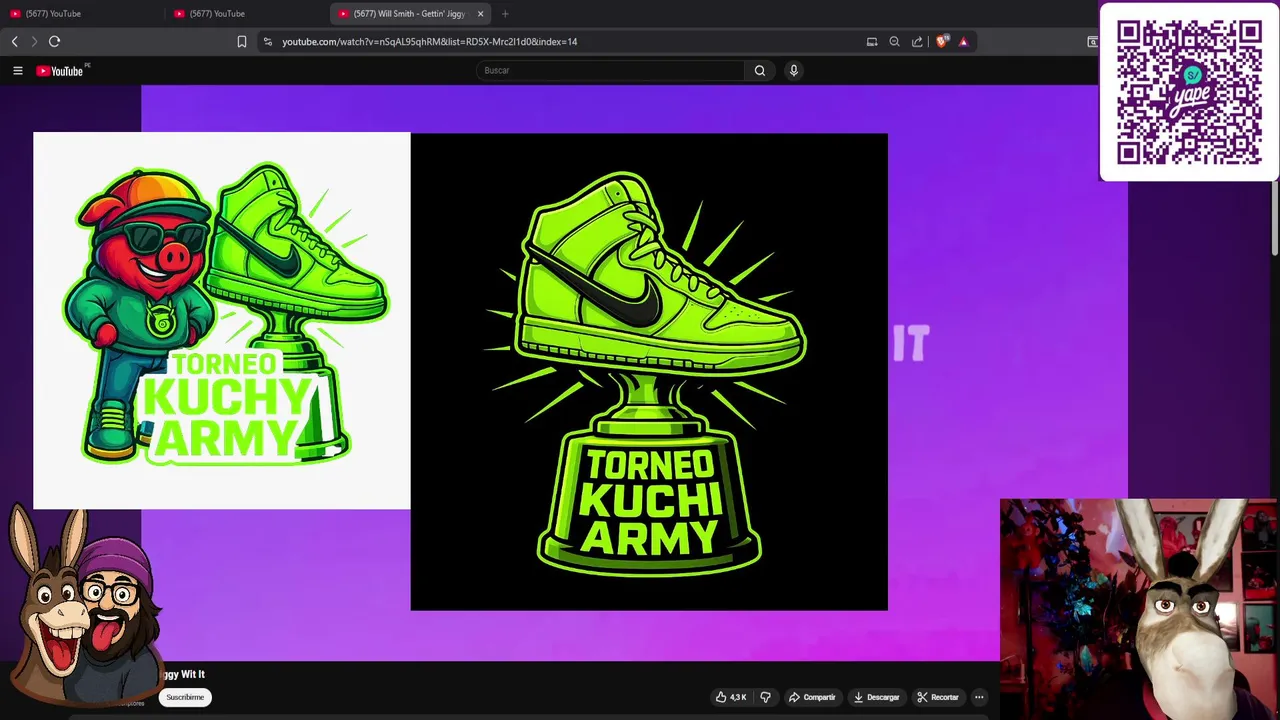Click the Compartir share button
1280x720 pixels.
coord(811,697)
